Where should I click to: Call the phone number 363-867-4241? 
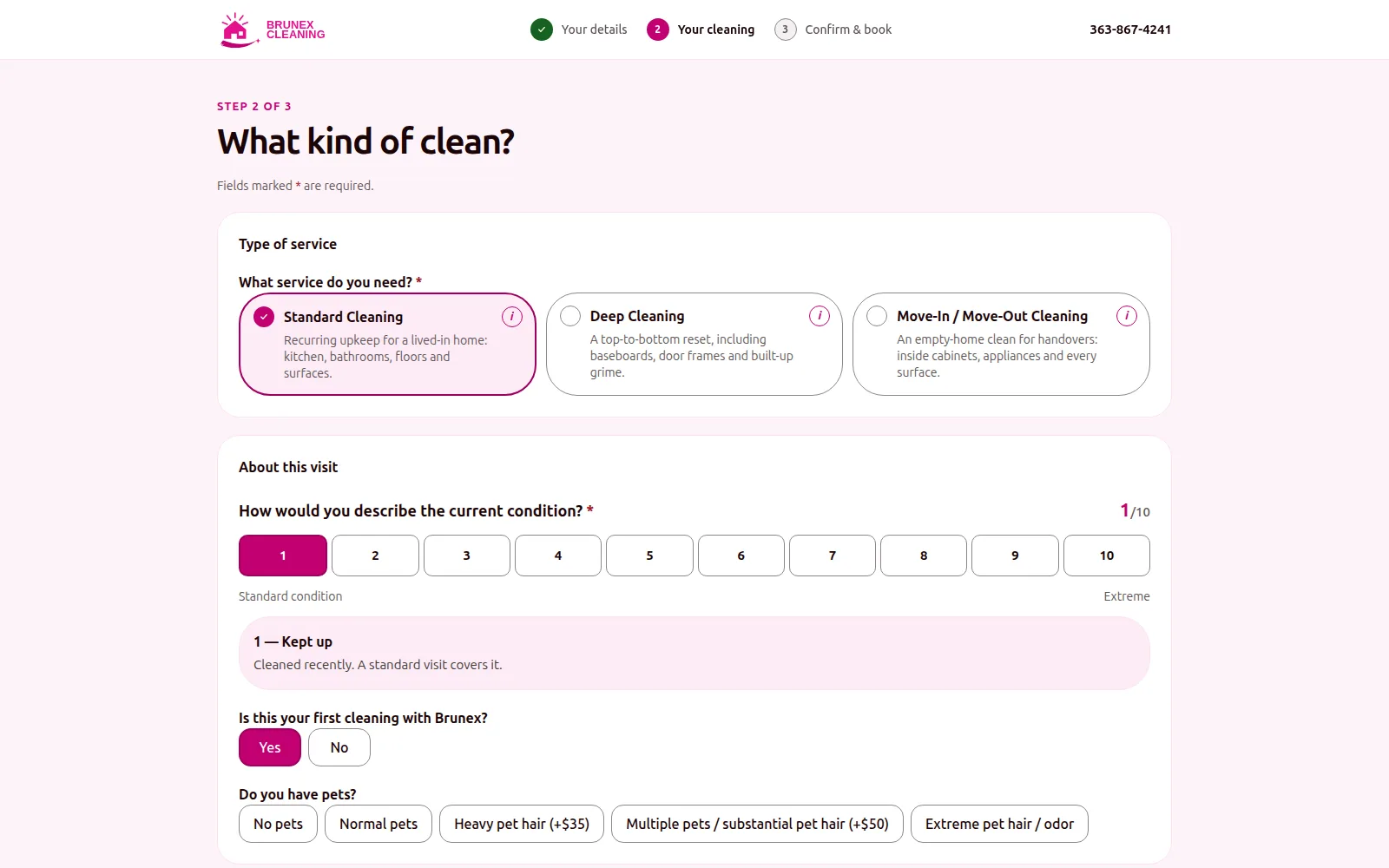(1130, 30)
